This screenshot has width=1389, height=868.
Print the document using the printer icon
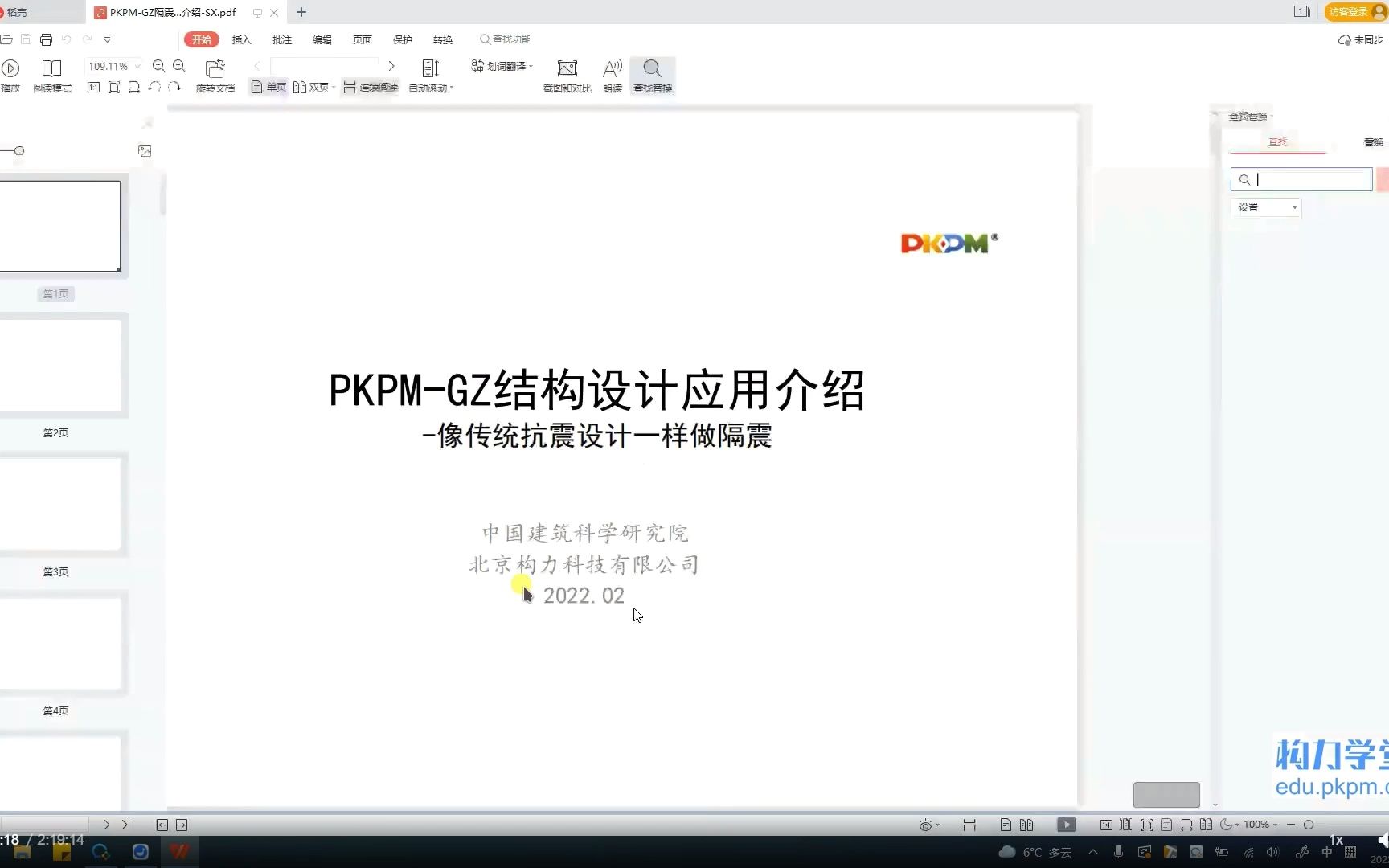click(x=46, y=39)
